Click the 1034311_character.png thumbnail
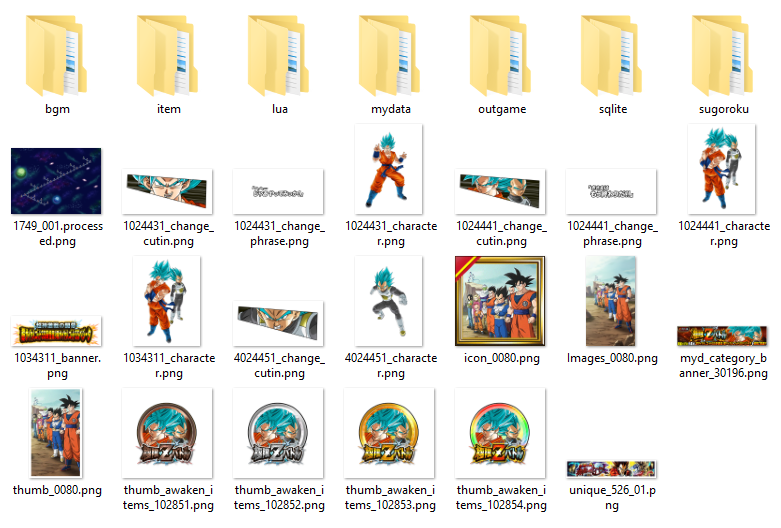 point(167,301)
